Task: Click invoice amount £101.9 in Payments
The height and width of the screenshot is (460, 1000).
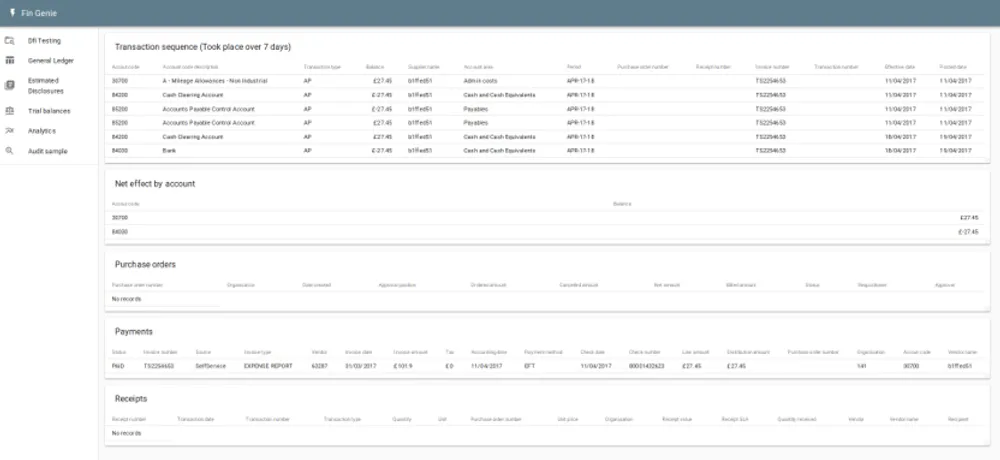Action: 403,366
